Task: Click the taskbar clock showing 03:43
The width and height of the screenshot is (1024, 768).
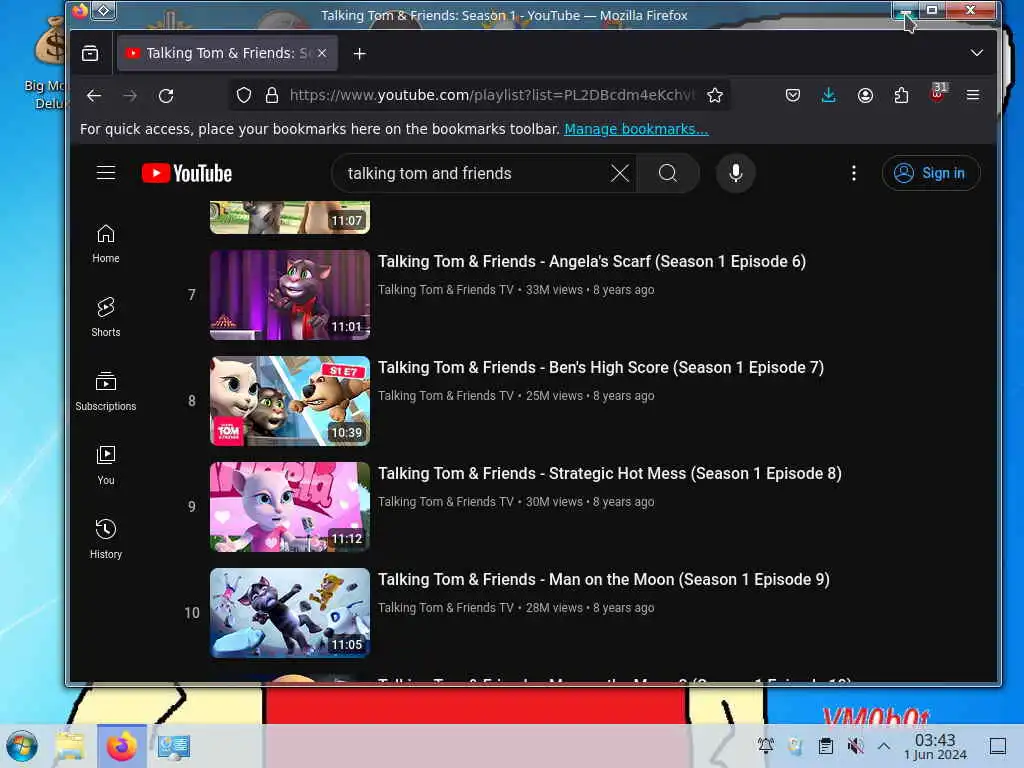Action: tap(935, 746)
